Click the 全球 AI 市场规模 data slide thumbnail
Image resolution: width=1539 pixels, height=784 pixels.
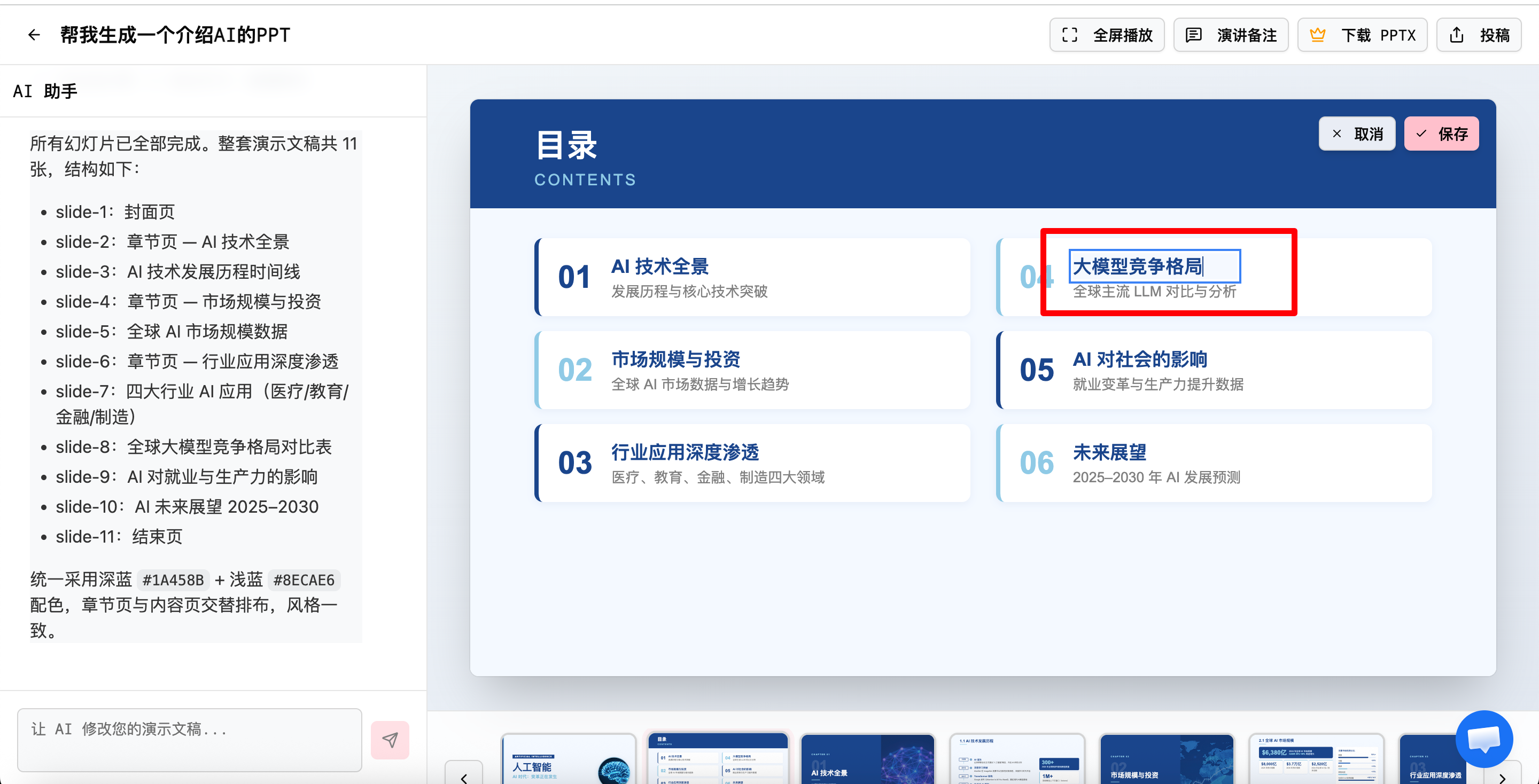coord(1316,759)
